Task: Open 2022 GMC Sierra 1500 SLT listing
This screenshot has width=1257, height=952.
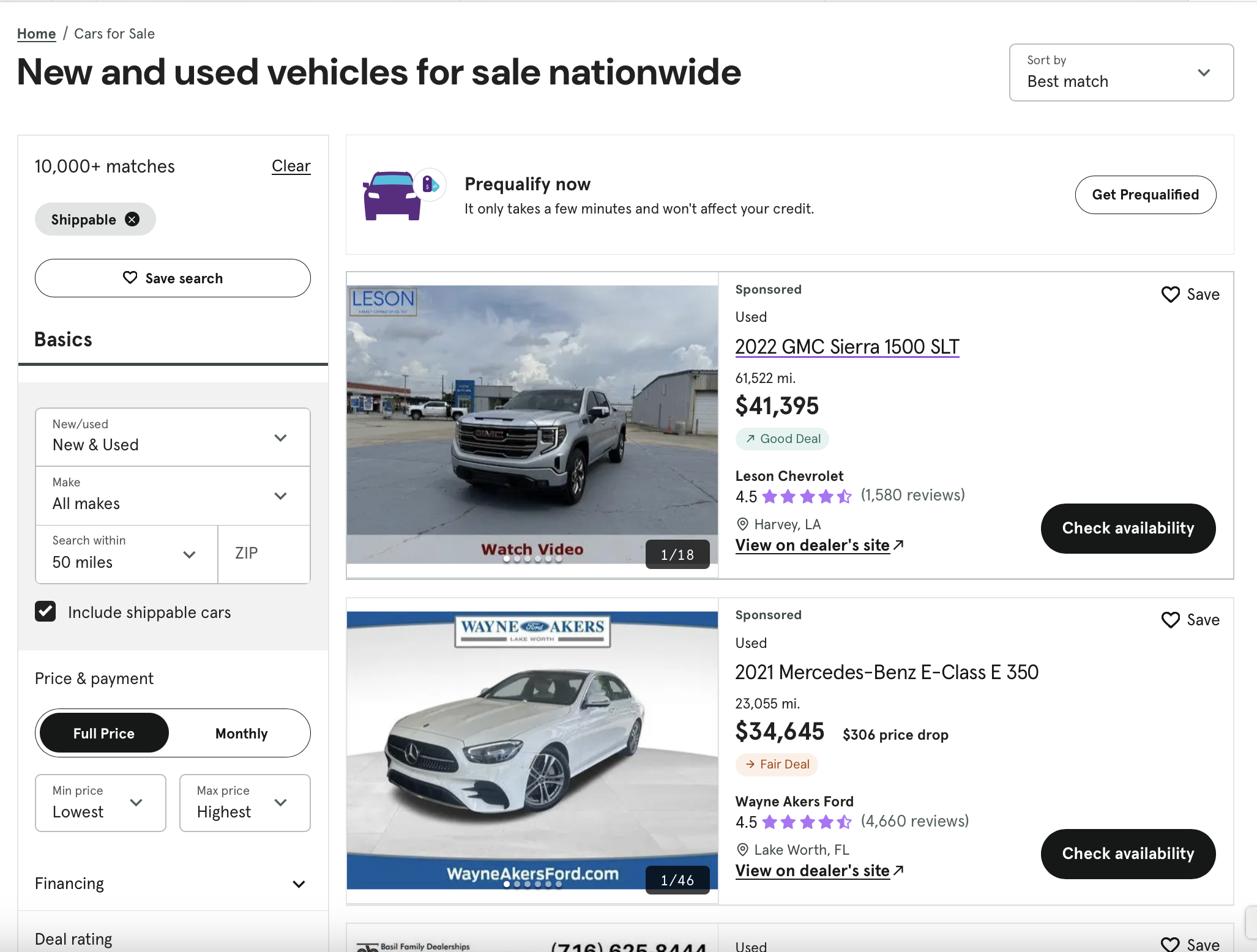Action: pos(847,346)
